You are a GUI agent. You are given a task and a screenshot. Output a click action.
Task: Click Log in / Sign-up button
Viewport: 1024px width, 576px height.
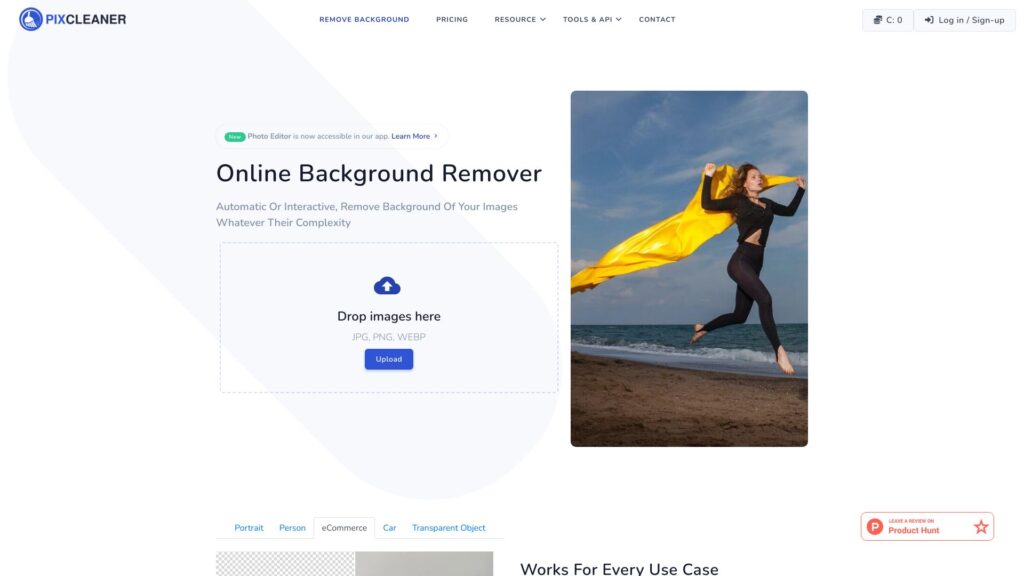point(965,20)
